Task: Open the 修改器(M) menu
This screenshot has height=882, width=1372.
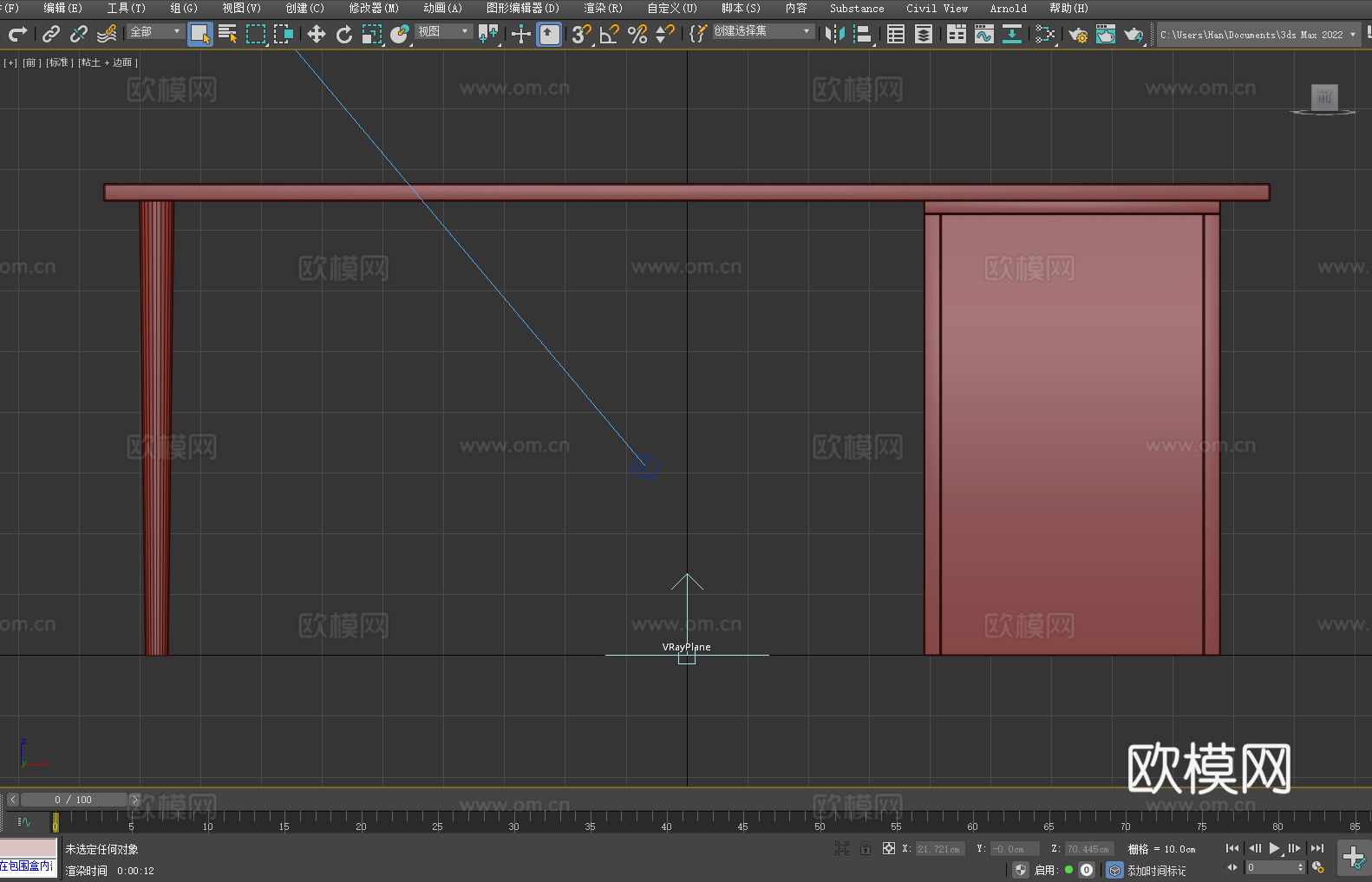Action: [374, 8]
